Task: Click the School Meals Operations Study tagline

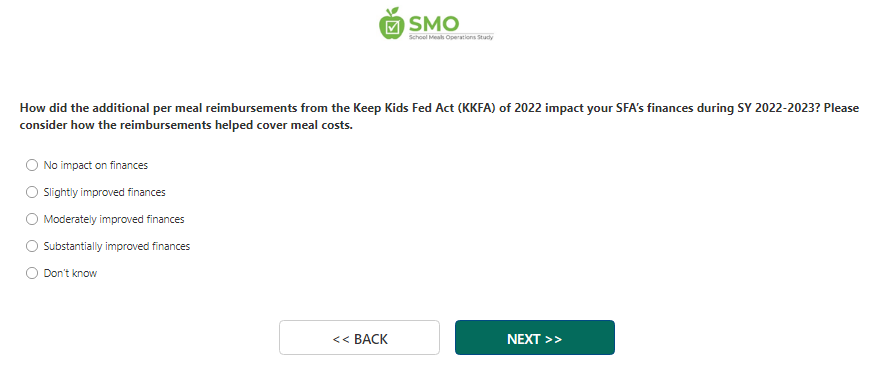Action: [451, 36]
